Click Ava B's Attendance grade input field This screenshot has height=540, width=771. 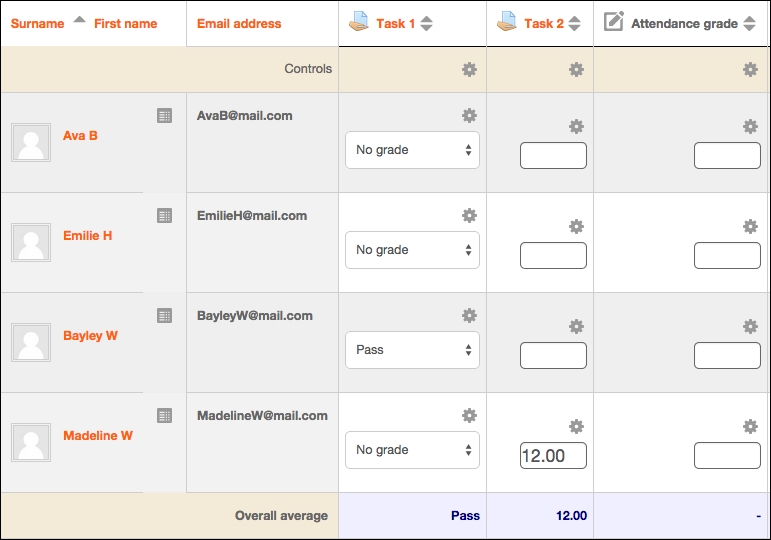[x=727, y=156]
